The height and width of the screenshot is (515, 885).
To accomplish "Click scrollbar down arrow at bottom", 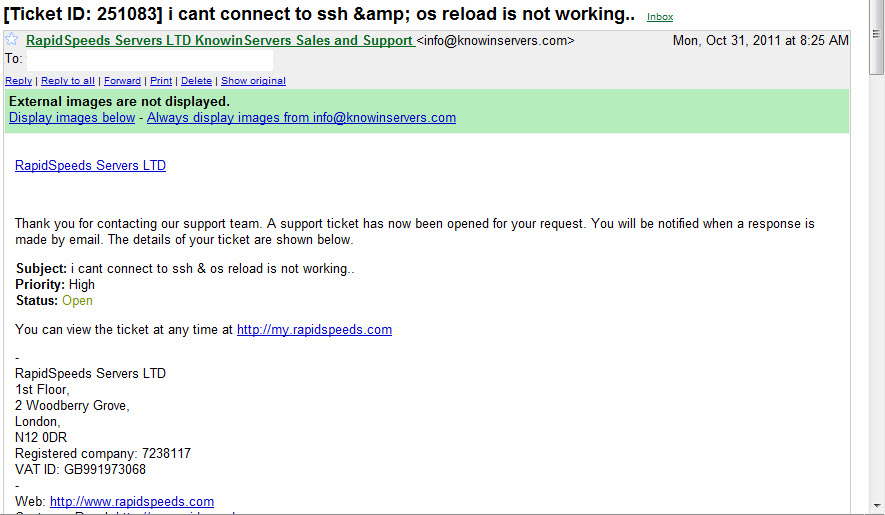I will click(x=877, y=506).
